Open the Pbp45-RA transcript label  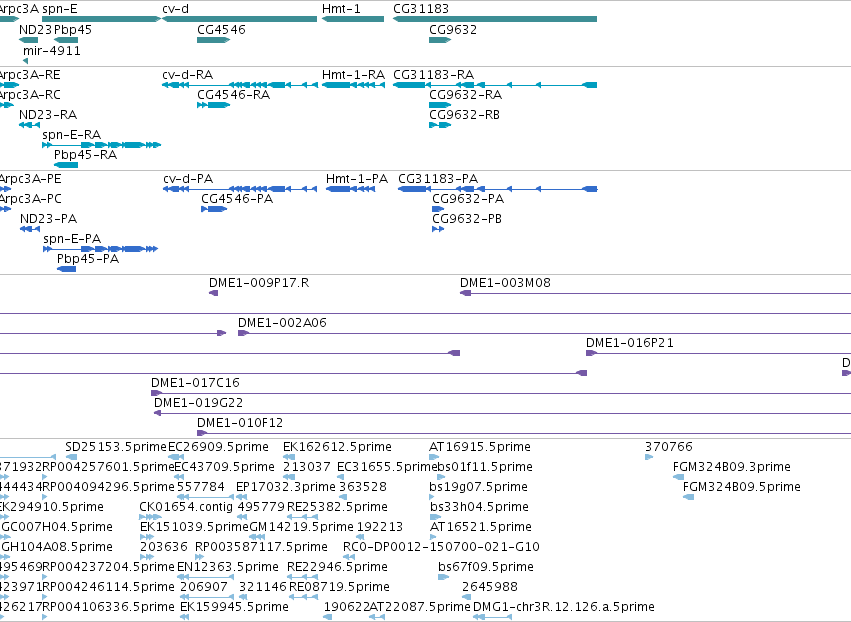85,155
